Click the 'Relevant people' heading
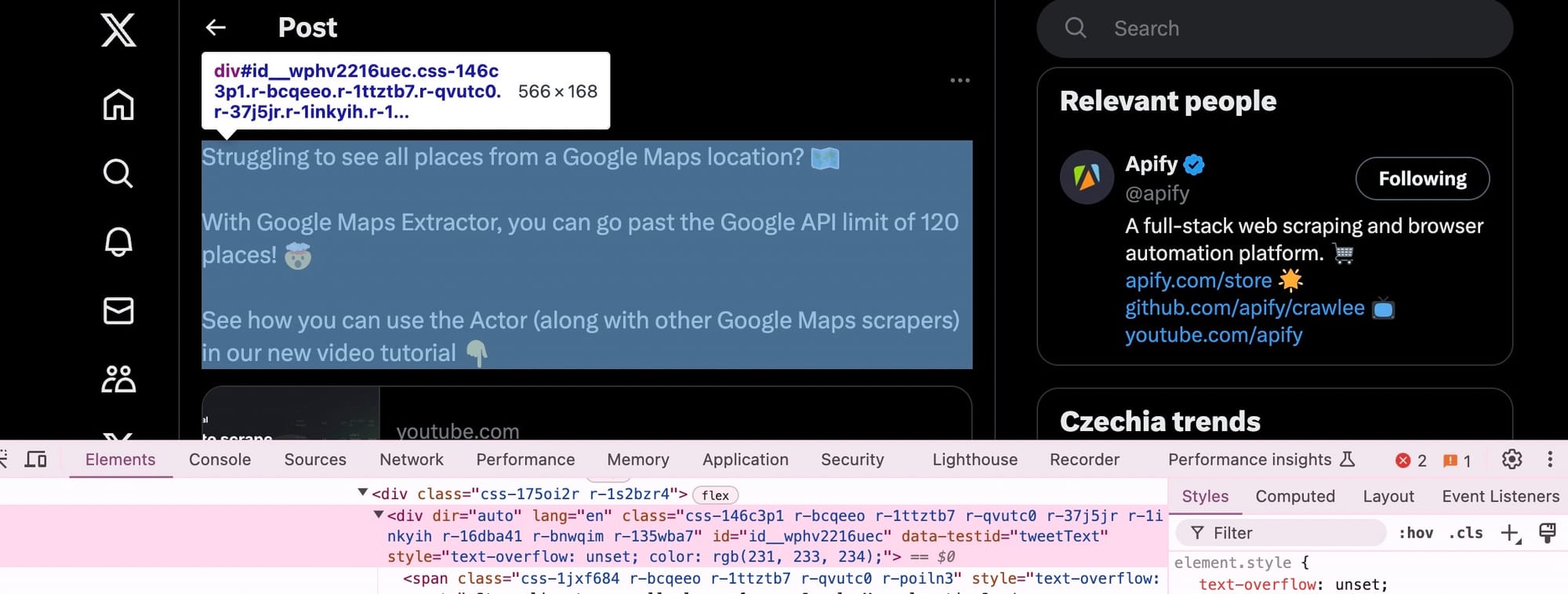Screen dimensions: 1568x594 1168,101
